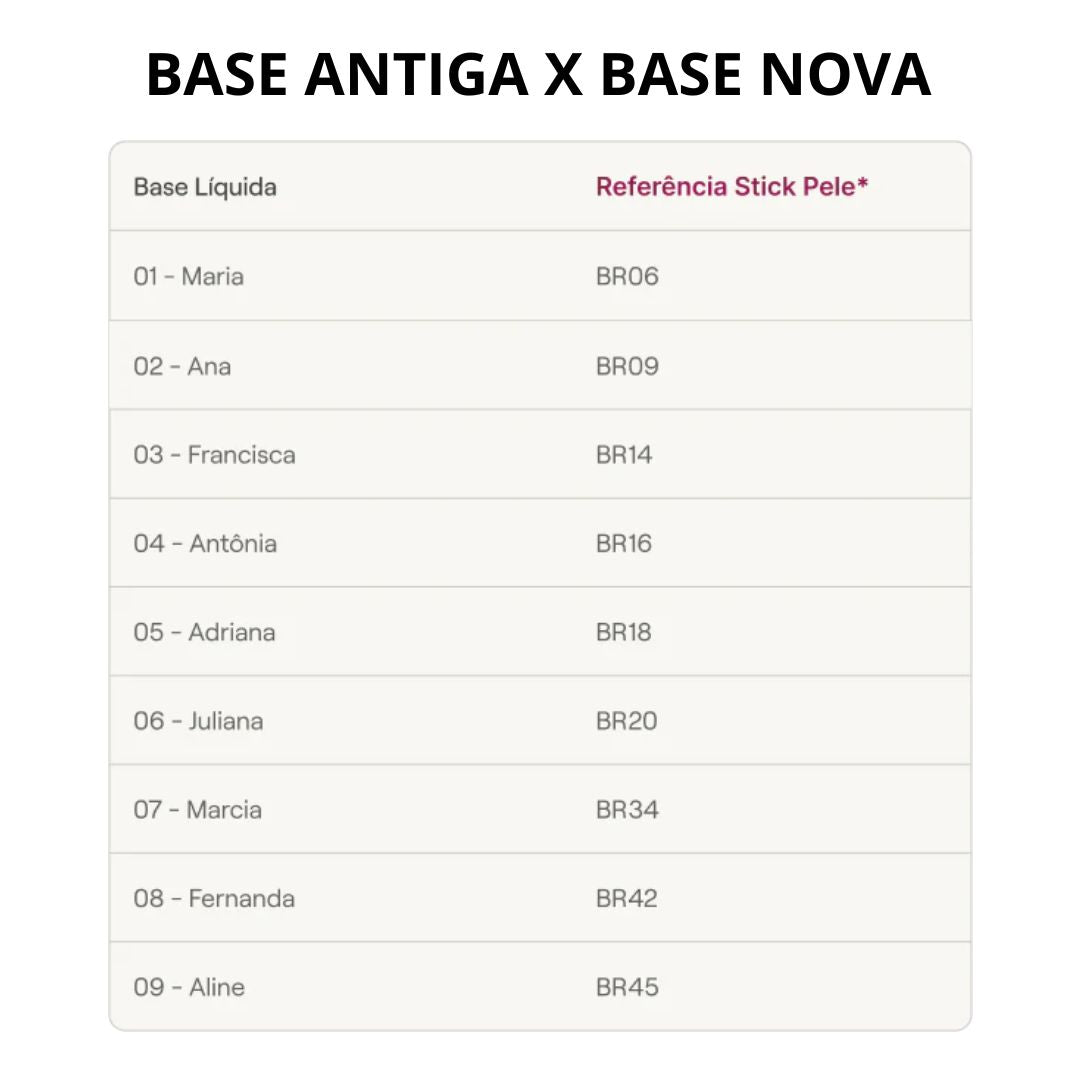Select the 02 - Ana shade
Image resolution: width=1080 pixels, height=1080 pixels.
pyautogui.click(x=182, y=366)
